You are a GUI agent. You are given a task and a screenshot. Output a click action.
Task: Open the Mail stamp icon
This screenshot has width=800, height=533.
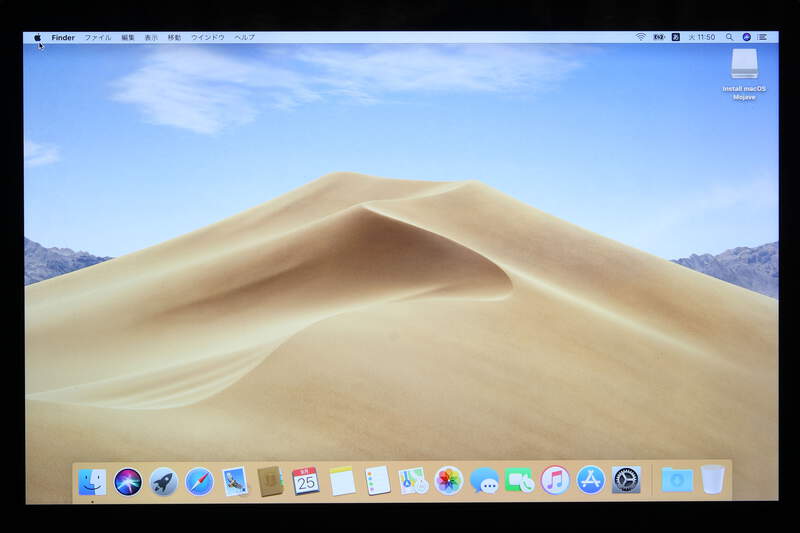point(235,481)
